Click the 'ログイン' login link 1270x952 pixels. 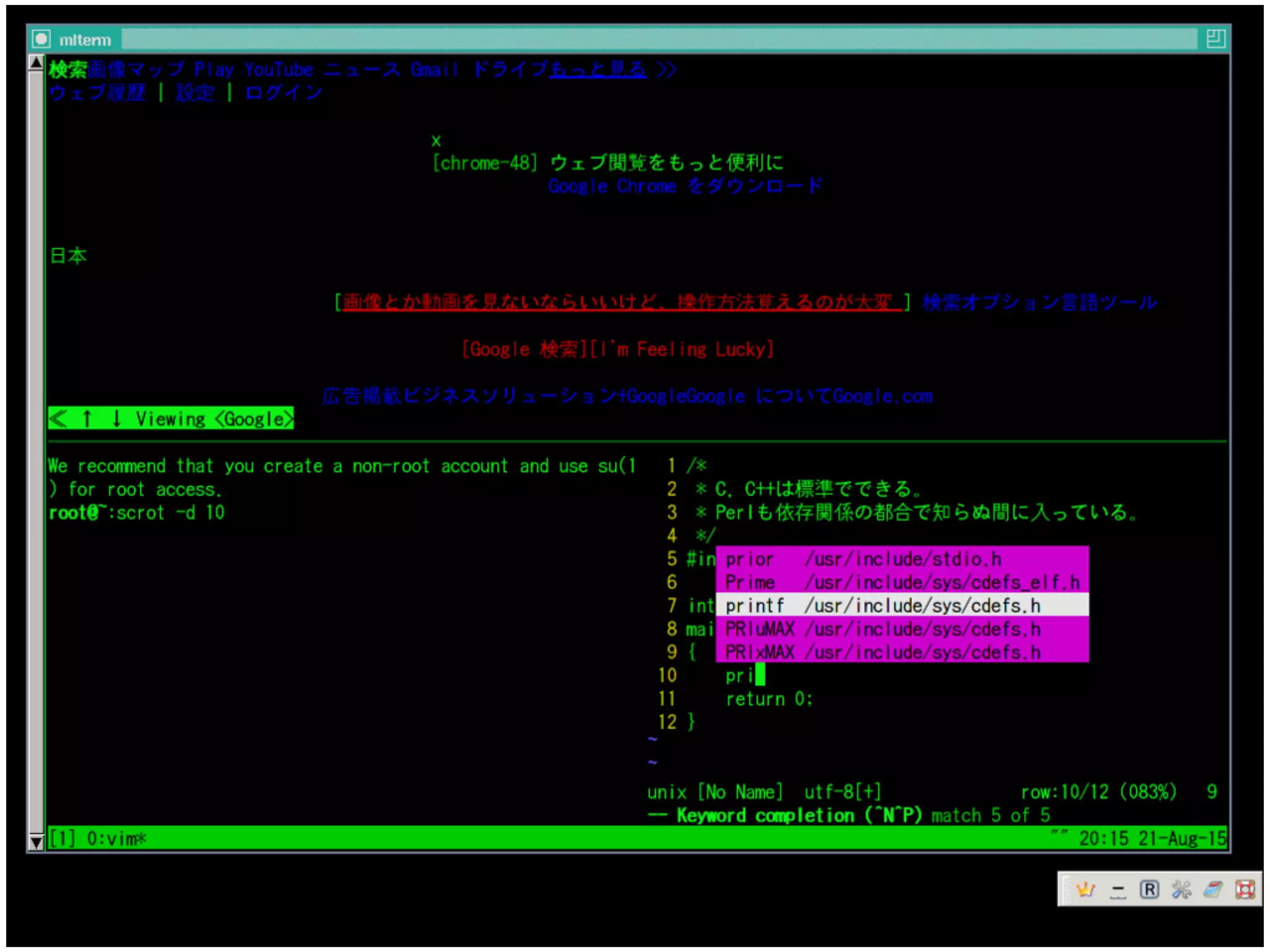click(283, 93)
